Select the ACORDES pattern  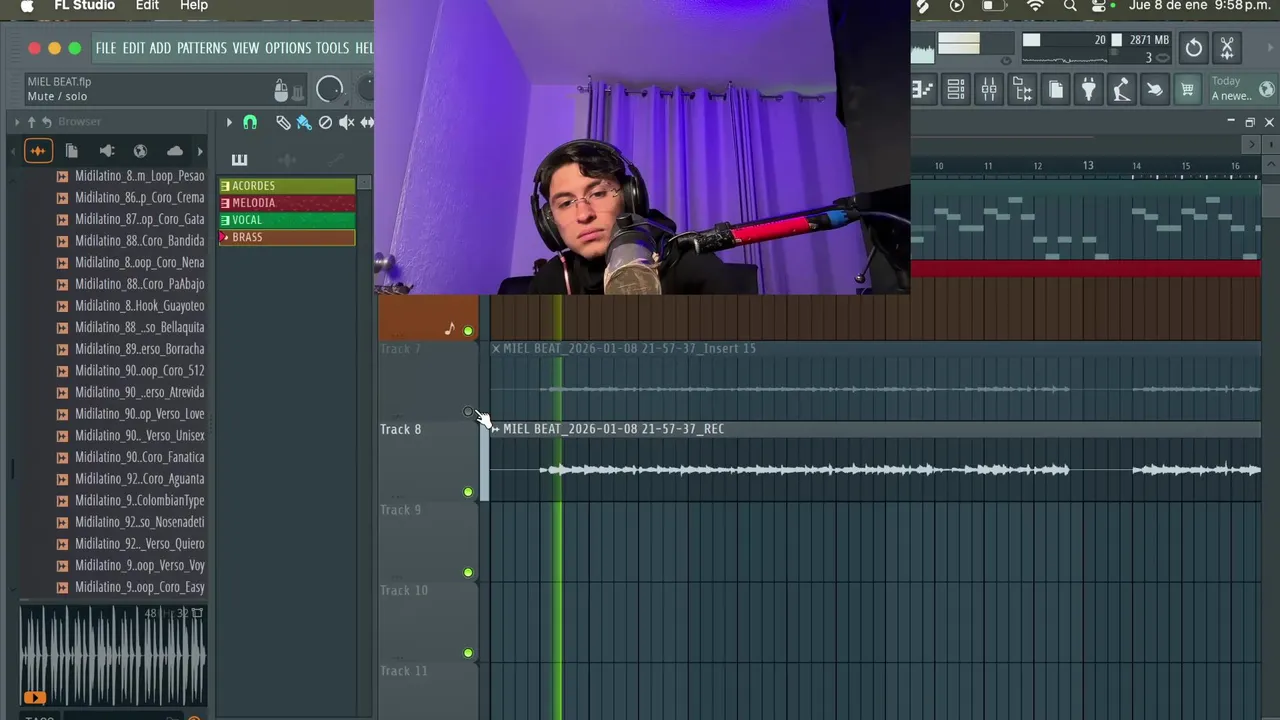tap(287, 186)
